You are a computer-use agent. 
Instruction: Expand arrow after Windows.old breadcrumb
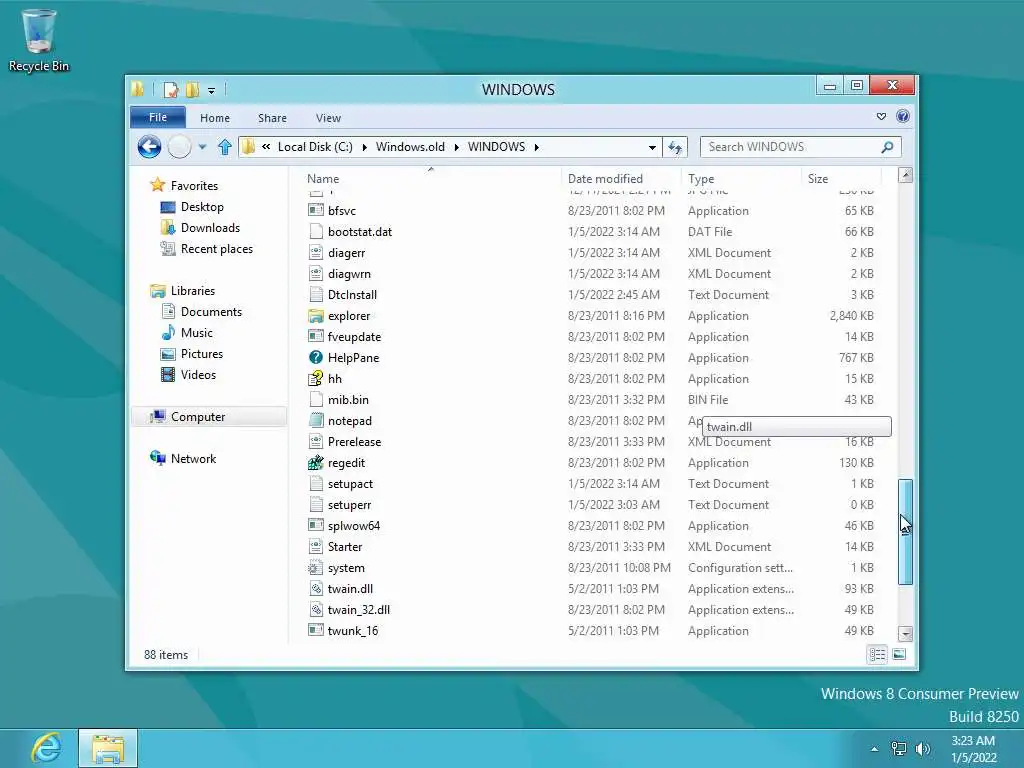(456, 147)
